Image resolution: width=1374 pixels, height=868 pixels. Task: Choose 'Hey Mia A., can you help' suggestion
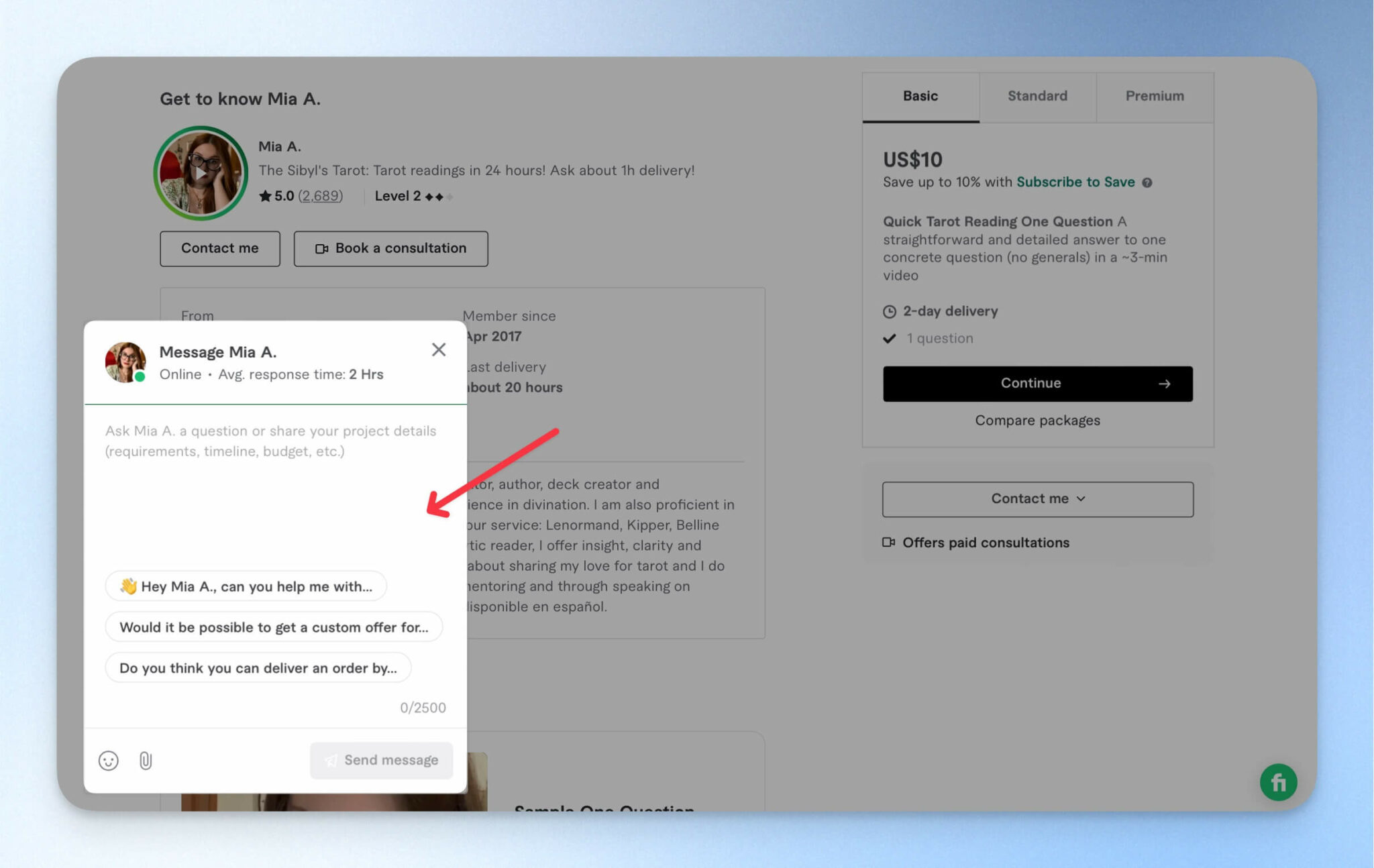point(246,586)
